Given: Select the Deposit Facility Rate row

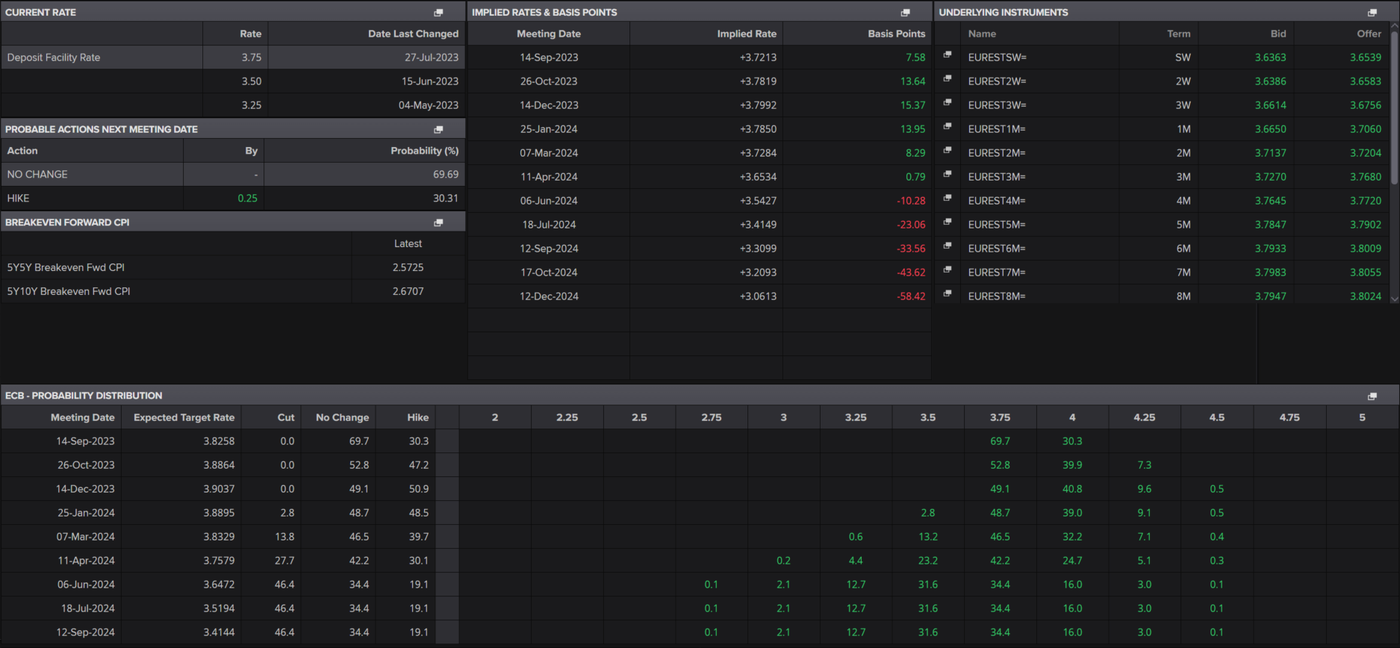Looking at the screenshot, I should point(54,58).
